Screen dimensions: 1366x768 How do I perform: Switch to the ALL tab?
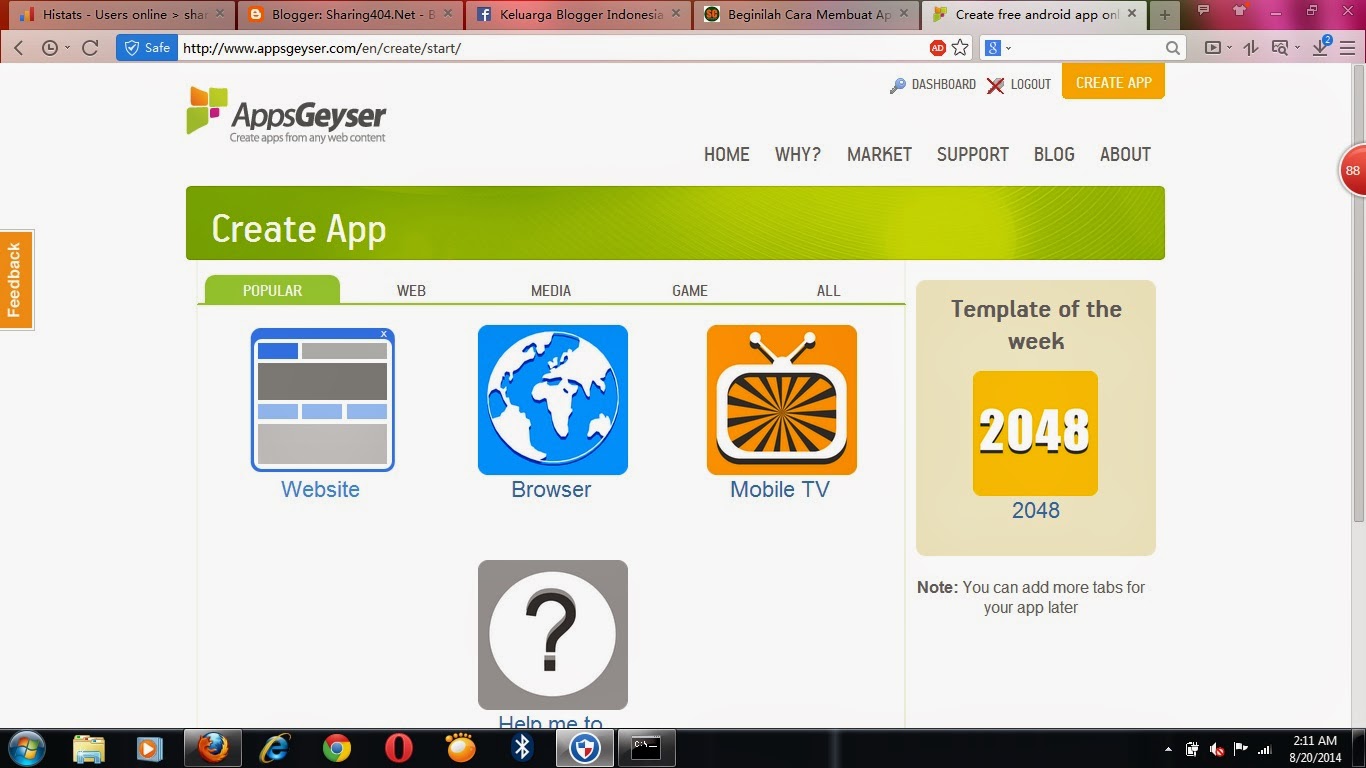[x=829, y=290]
